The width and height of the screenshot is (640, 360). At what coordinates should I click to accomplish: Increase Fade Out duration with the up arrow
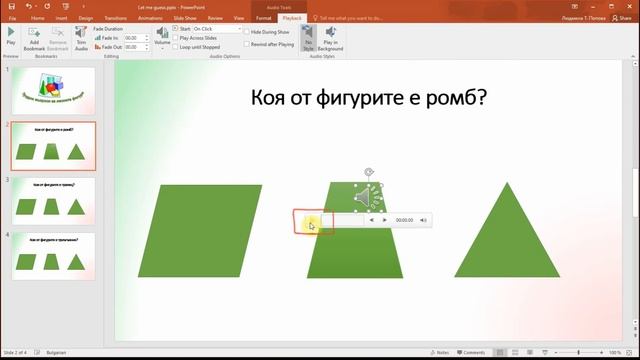pos(147,45)
